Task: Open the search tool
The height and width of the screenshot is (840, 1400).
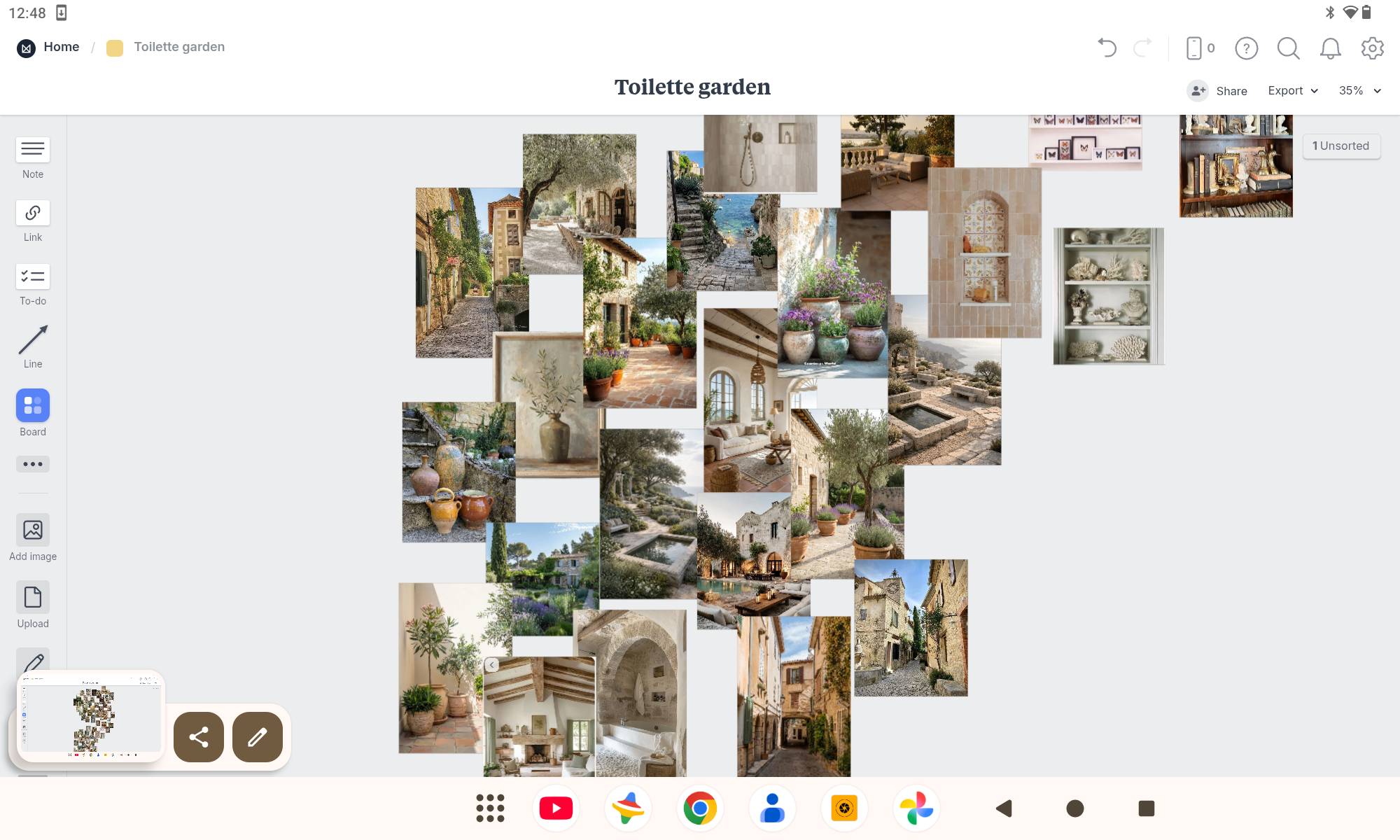Action: pyautogui.click(x=1288, y=48)
